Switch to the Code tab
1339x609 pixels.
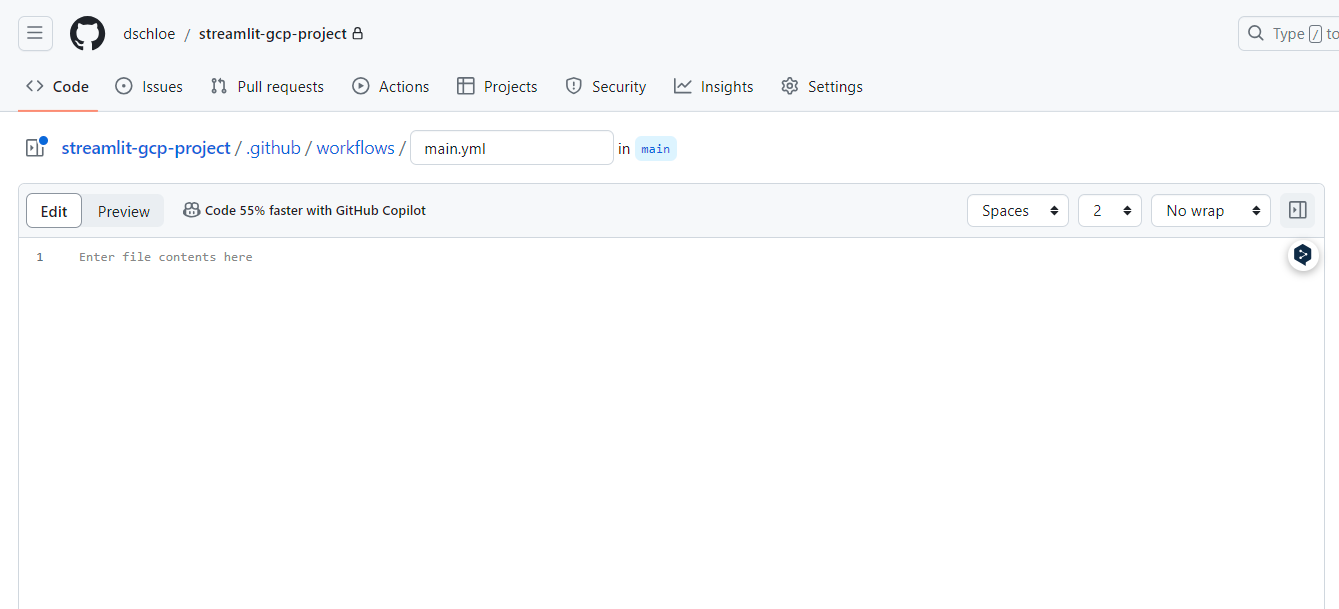click(x=58, y=86)
